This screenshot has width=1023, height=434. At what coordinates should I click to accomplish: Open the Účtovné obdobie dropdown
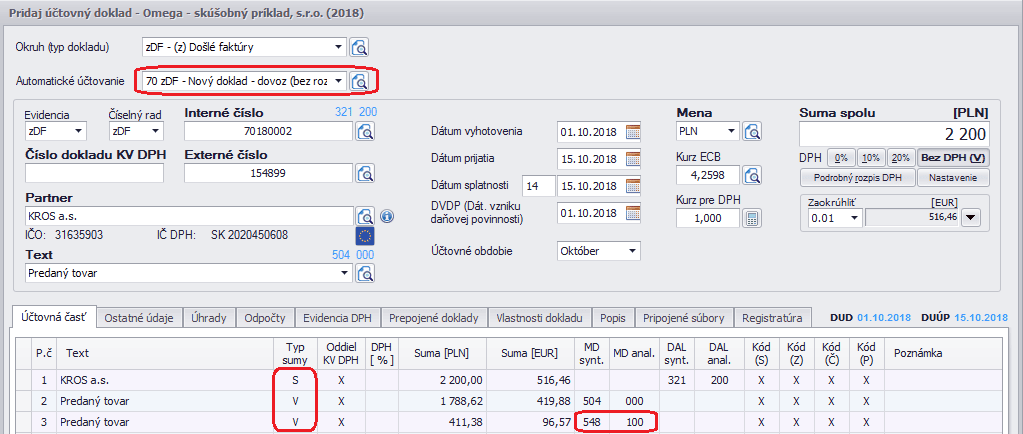coord(631,250)
